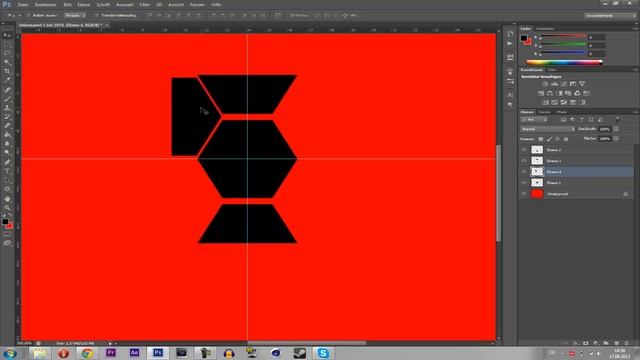Enable Transformationsstrg. checkbox
The image size is (640, 360).
point(97,16)
